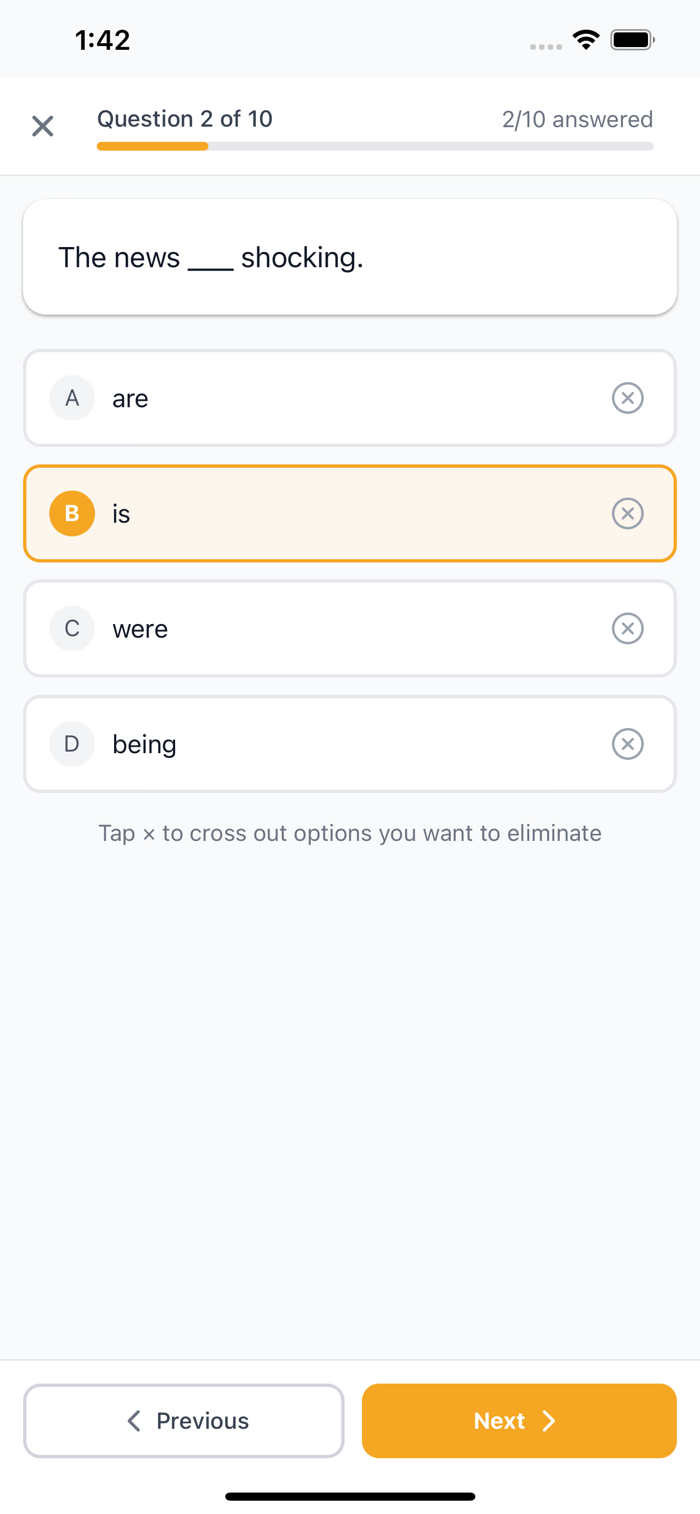Select the letter A circle badge
Image resolution: width=700 pixels, height=1514 pixels.
pyautogui.click(x=72, y=398)
